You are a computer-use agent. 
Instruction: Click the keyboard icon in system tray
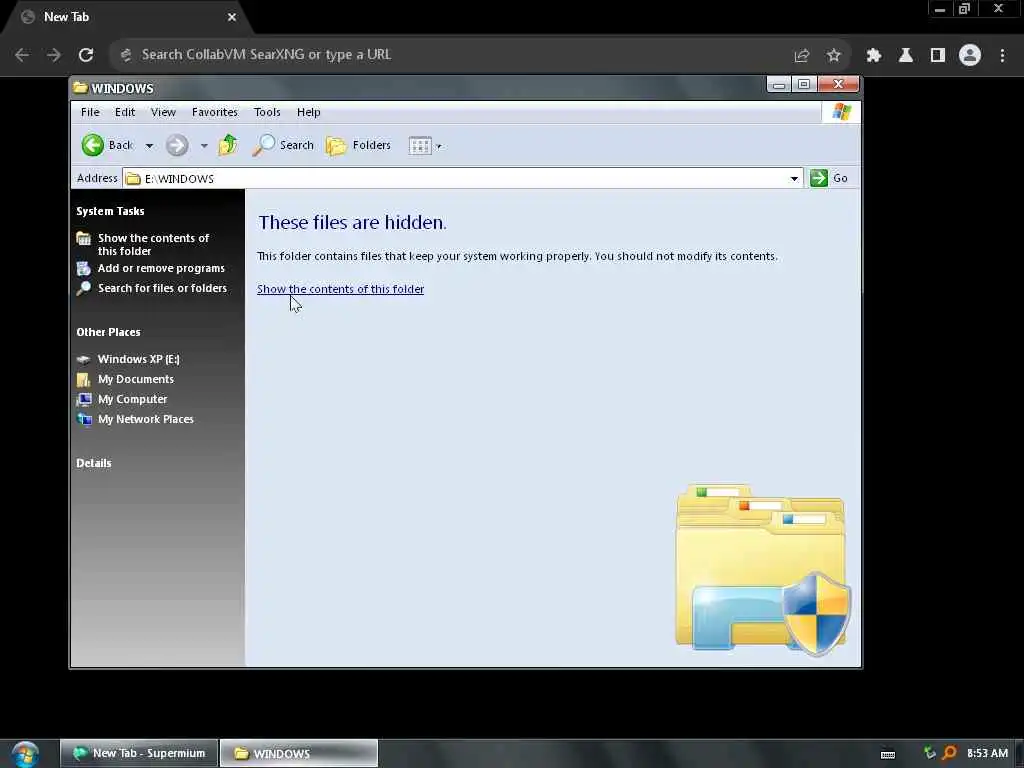pyautogui.click(x=888, y=754)
